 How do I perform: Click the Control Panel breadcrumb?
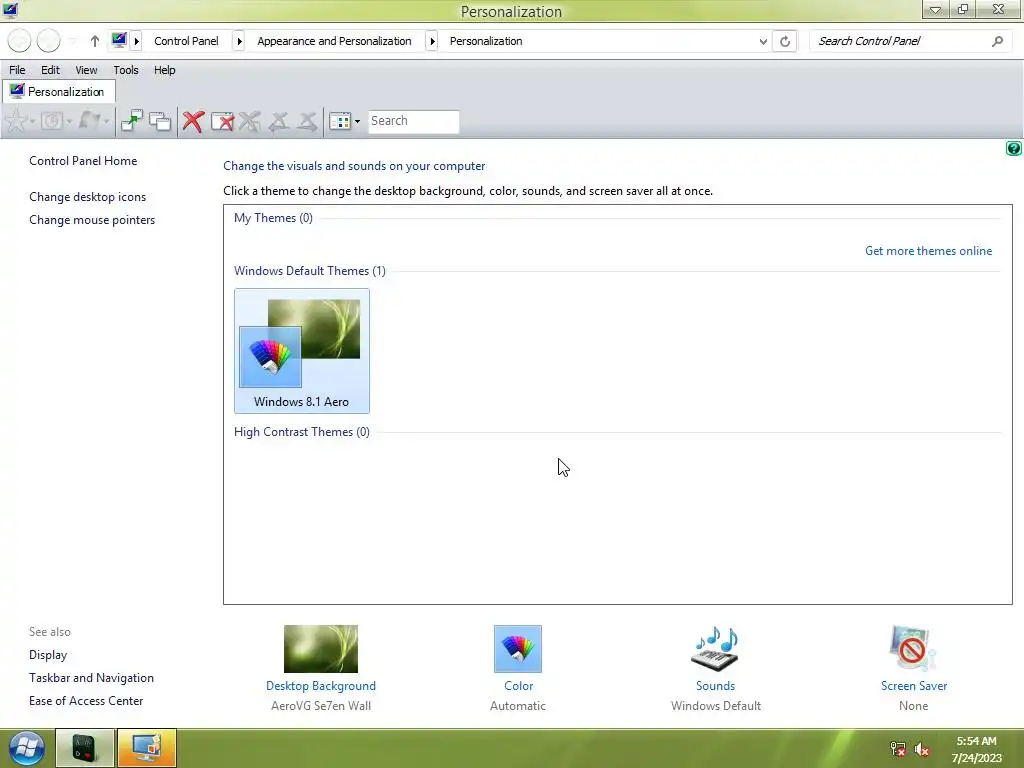(186, 41)
